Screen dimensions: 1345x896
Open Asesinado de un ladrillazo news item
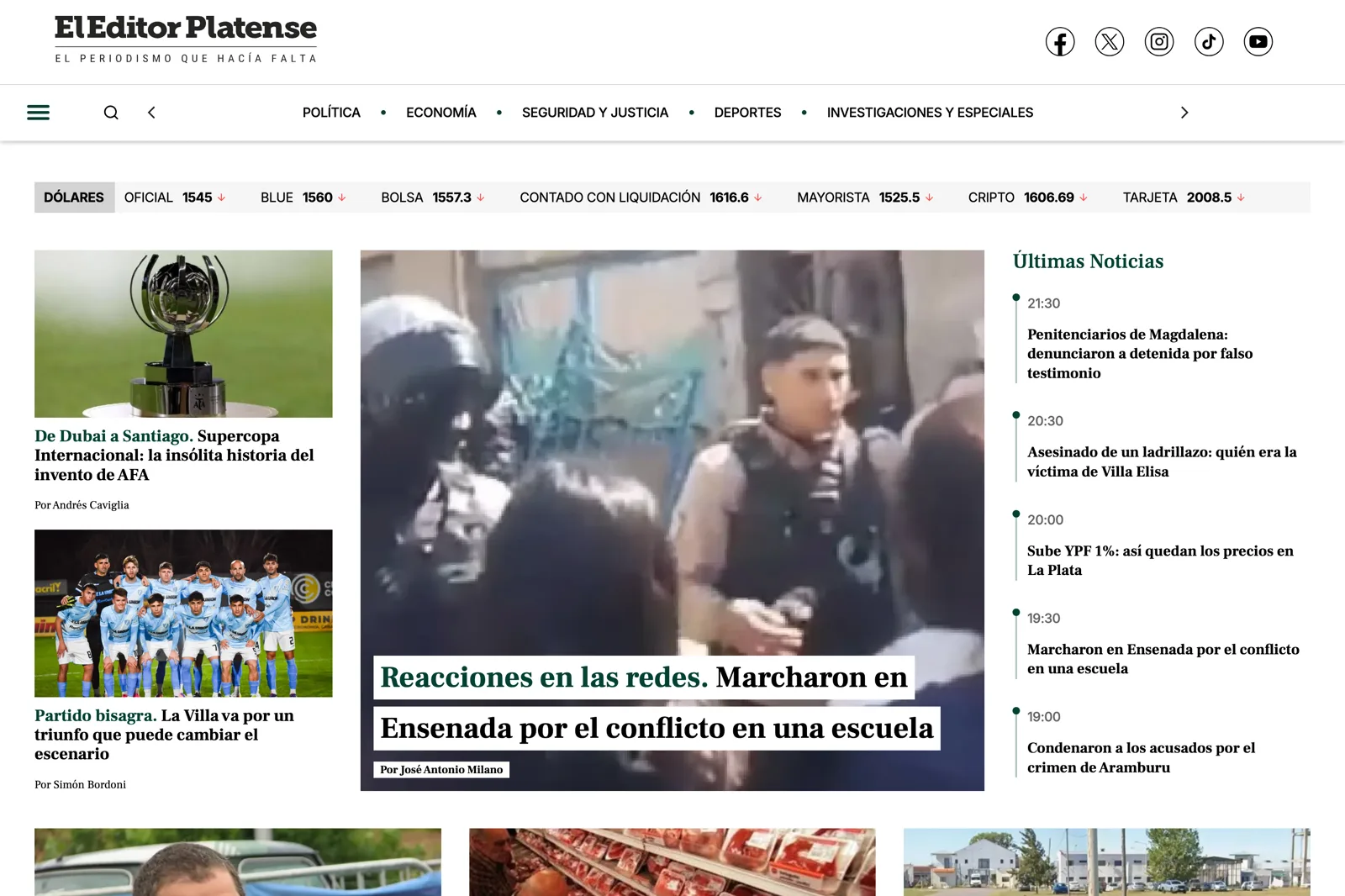click(x=1162, y=461)
